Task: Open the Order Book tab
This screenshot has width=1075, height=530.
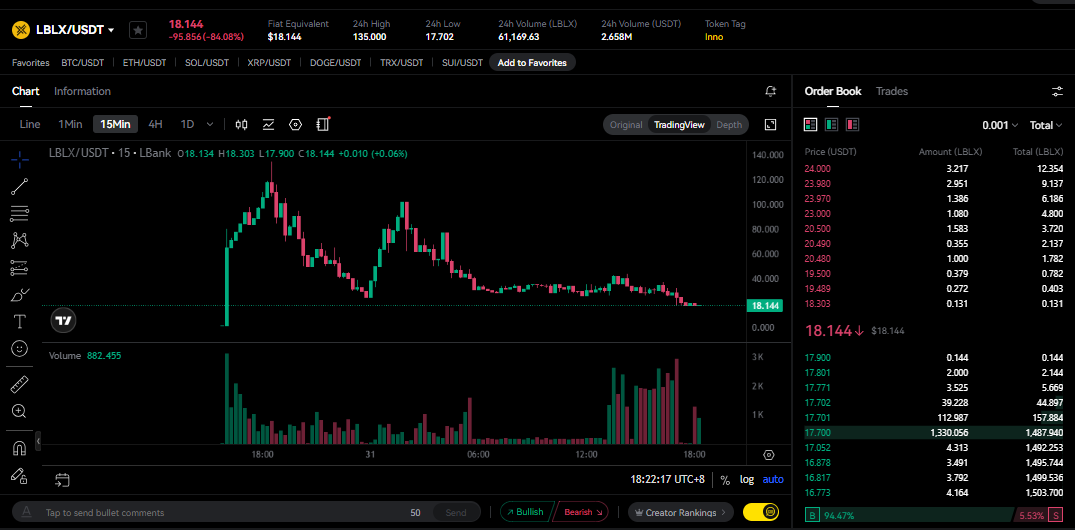Action: (x=833, y=91)
